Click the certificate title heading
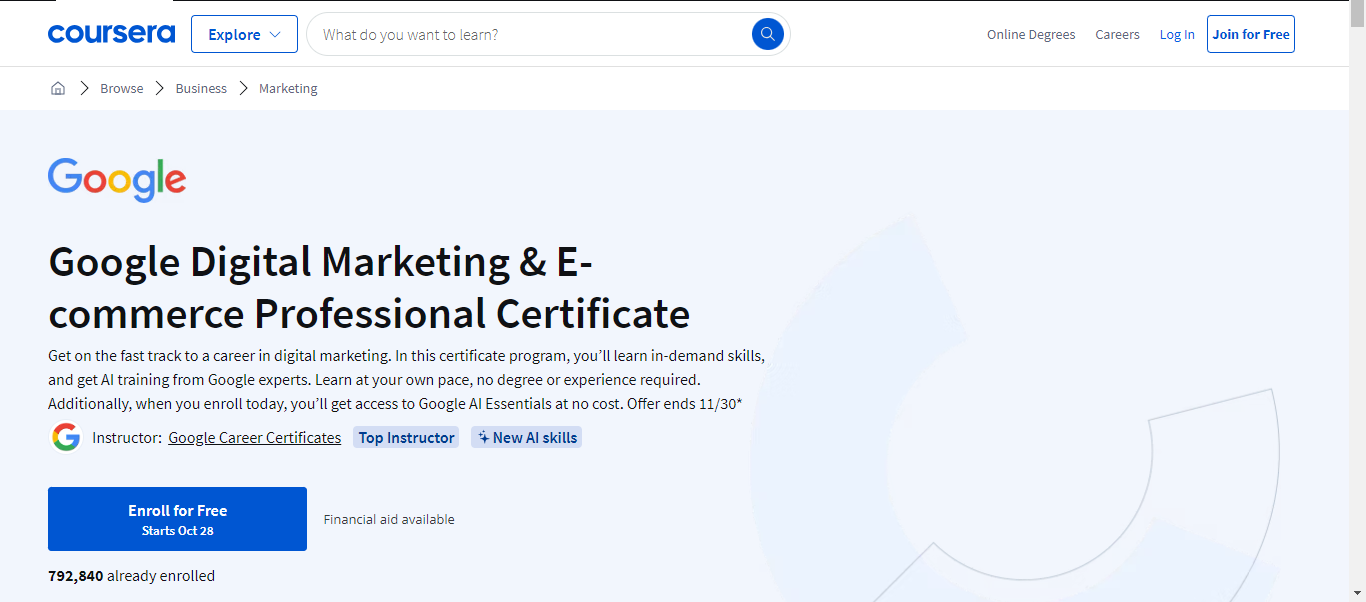The image size is (1366, 602). point(369,288)
